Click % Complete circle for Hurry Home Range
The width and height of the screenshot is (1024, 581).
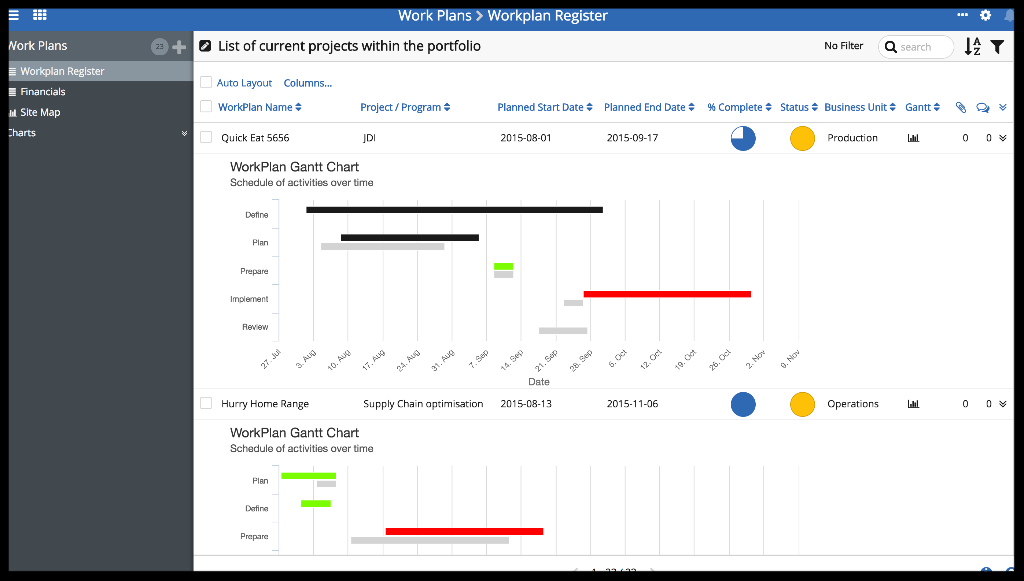tap(743, 404)
